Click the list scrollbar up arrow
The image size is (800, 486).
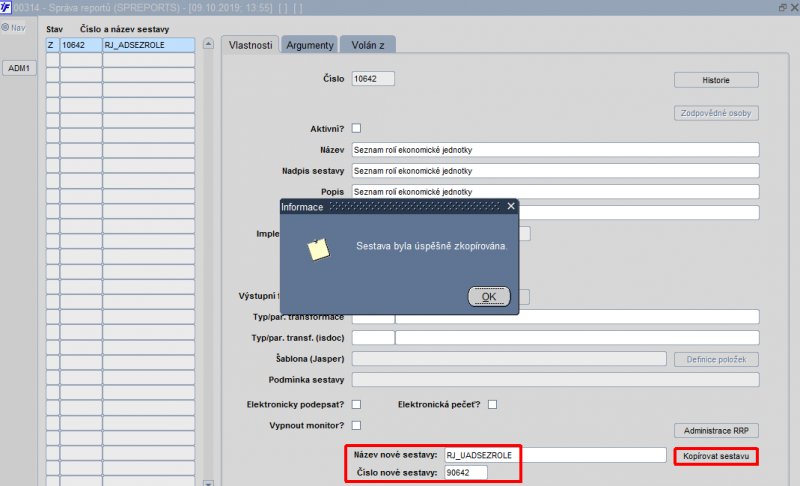coord(208,44)
